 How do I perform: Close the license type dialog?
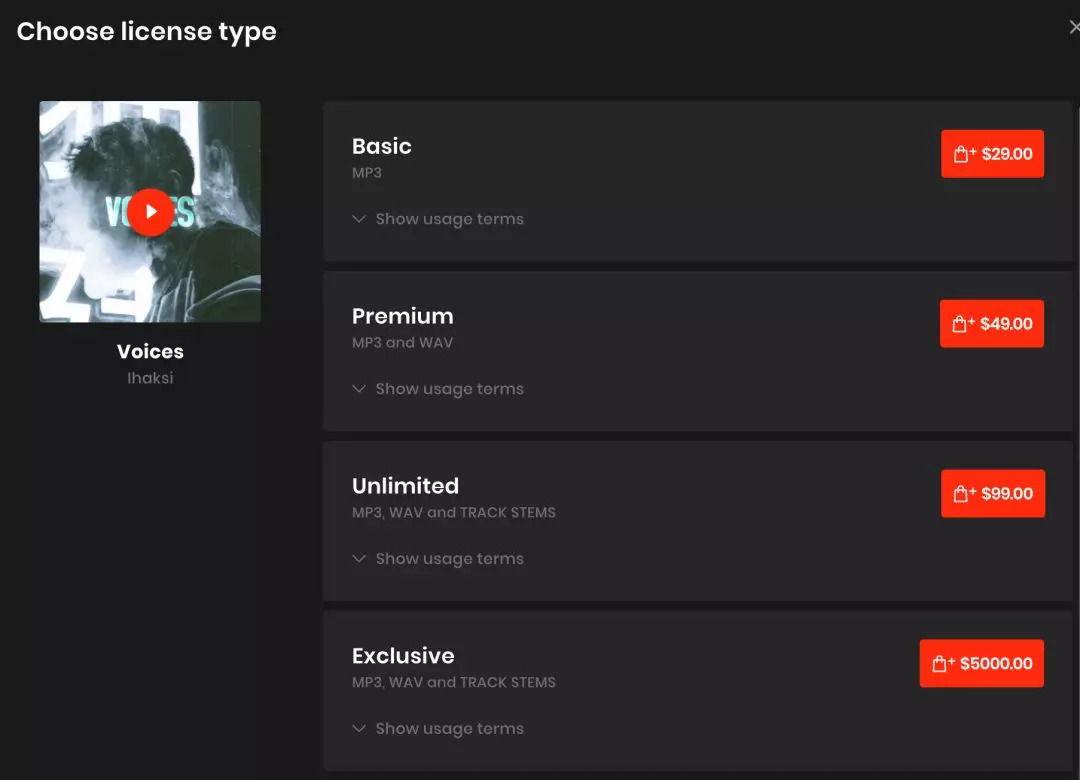pos(1073,28)
